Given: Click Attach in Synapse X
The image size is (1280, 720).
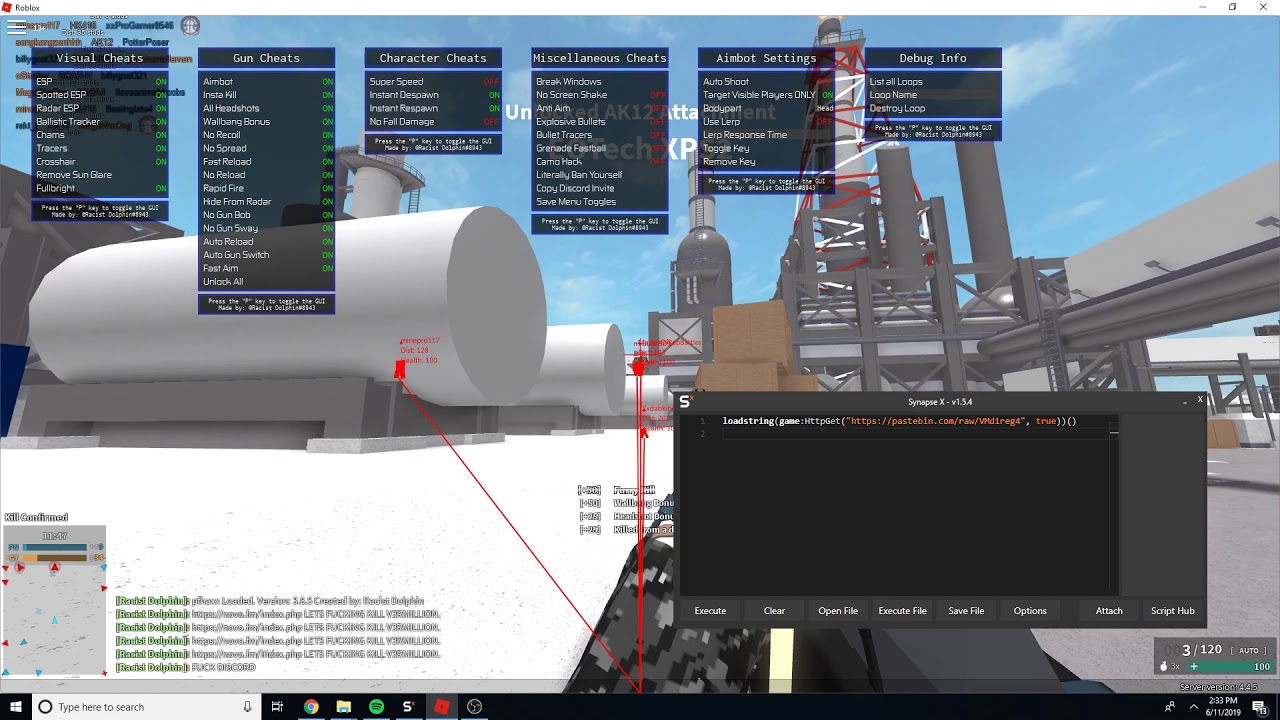Looking at the screenshot, I should (x=1109, y=611).
